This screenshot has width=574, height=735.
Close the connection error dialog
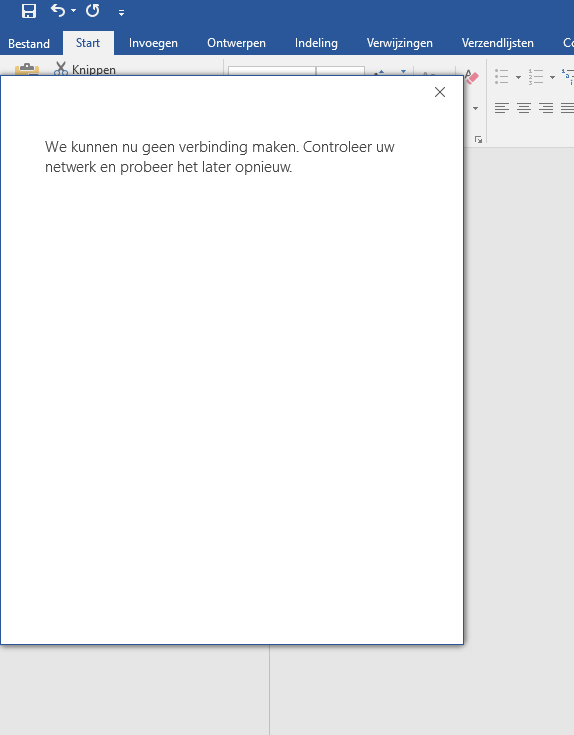coord(440,92)
